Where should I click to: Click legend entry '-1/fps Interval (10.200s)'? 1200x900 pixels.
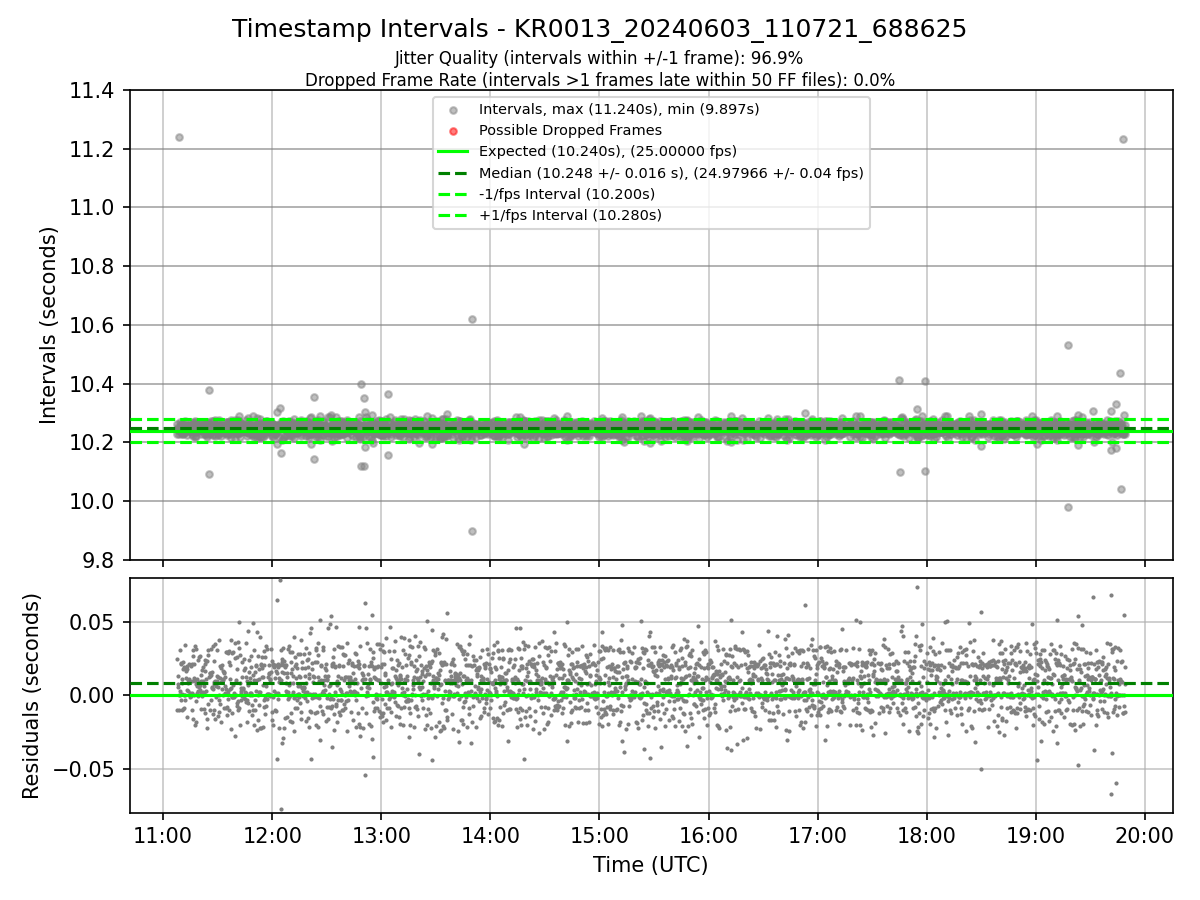567,194
